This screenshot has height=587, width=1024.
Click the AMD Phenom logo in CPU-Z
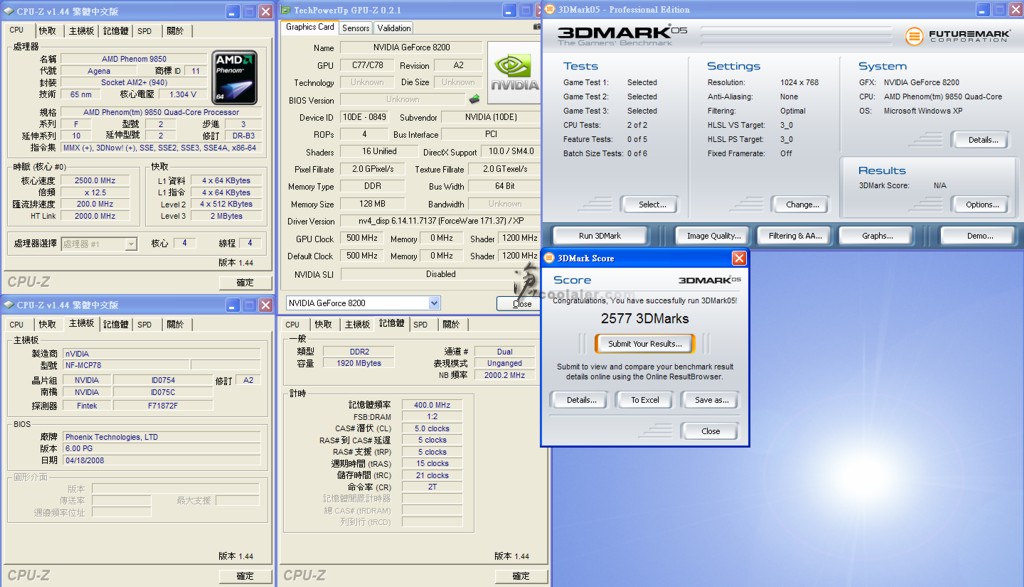234,76
